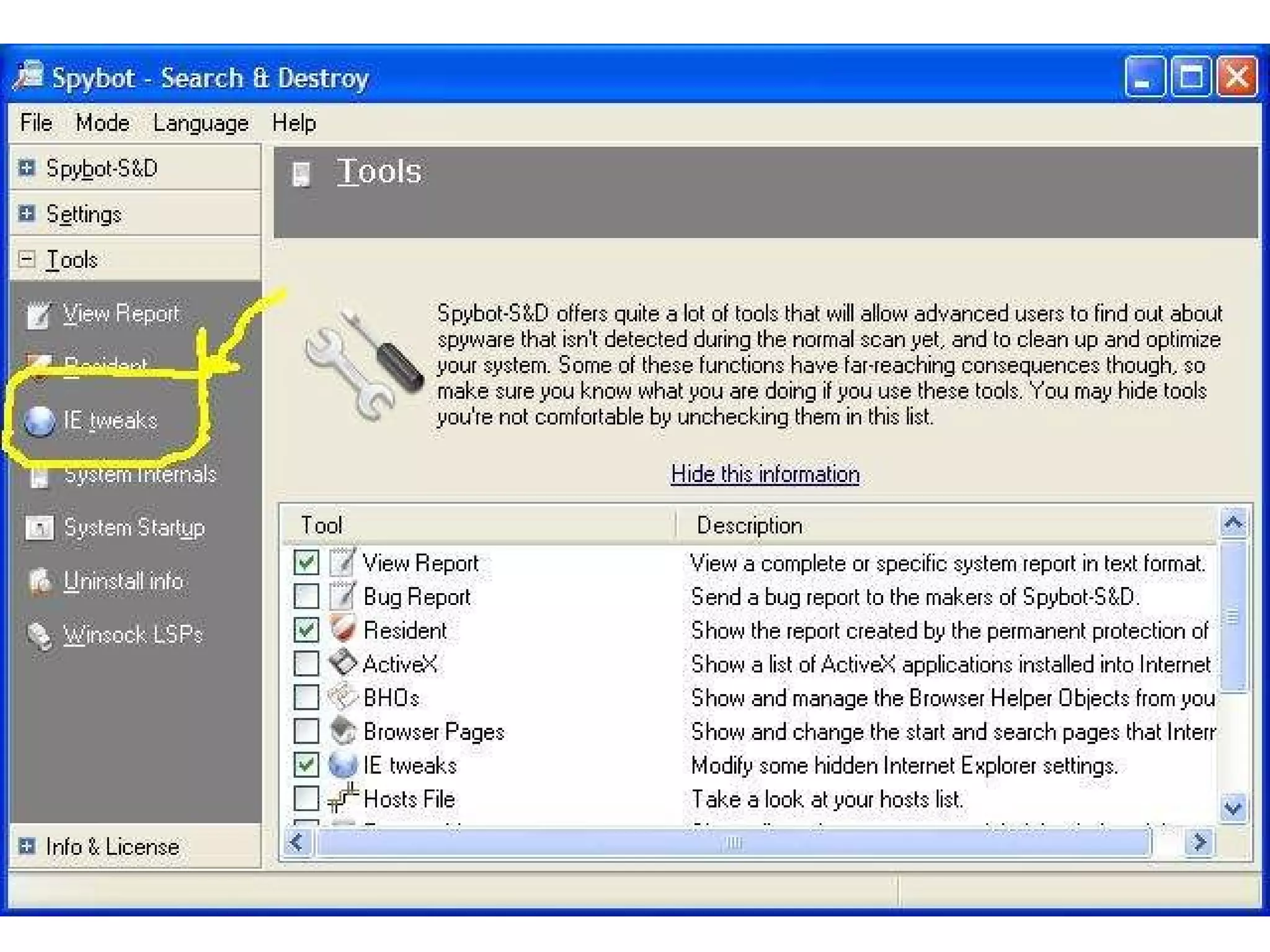Enable the Bug Report checkbox
This screenshot has width=1270, height=952.
point(306,596)
